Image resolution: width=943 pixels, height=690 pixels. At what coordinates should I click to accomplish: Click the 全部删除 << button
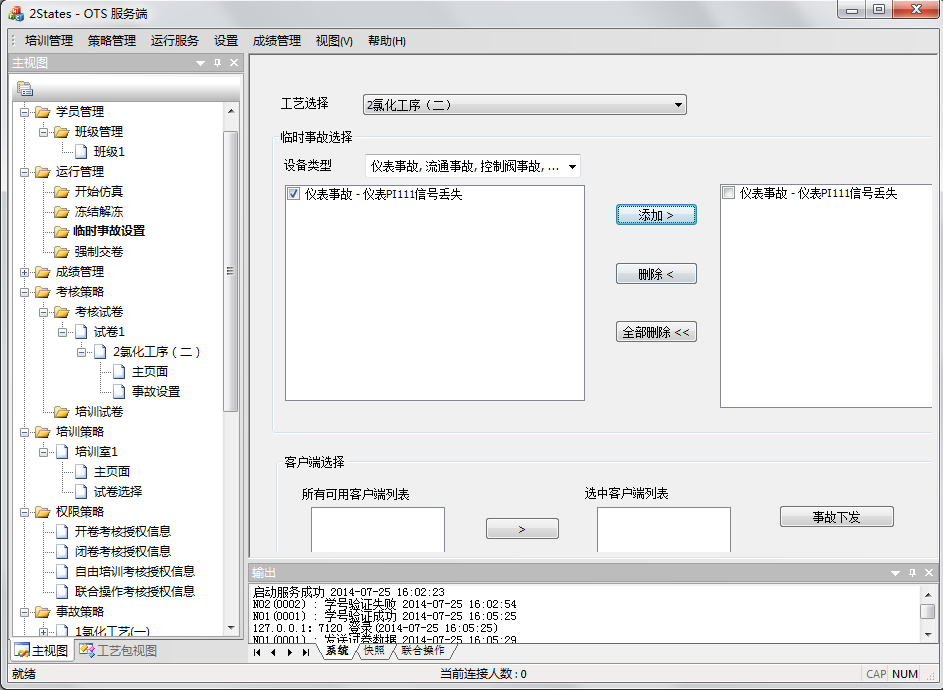click(656, 332)
